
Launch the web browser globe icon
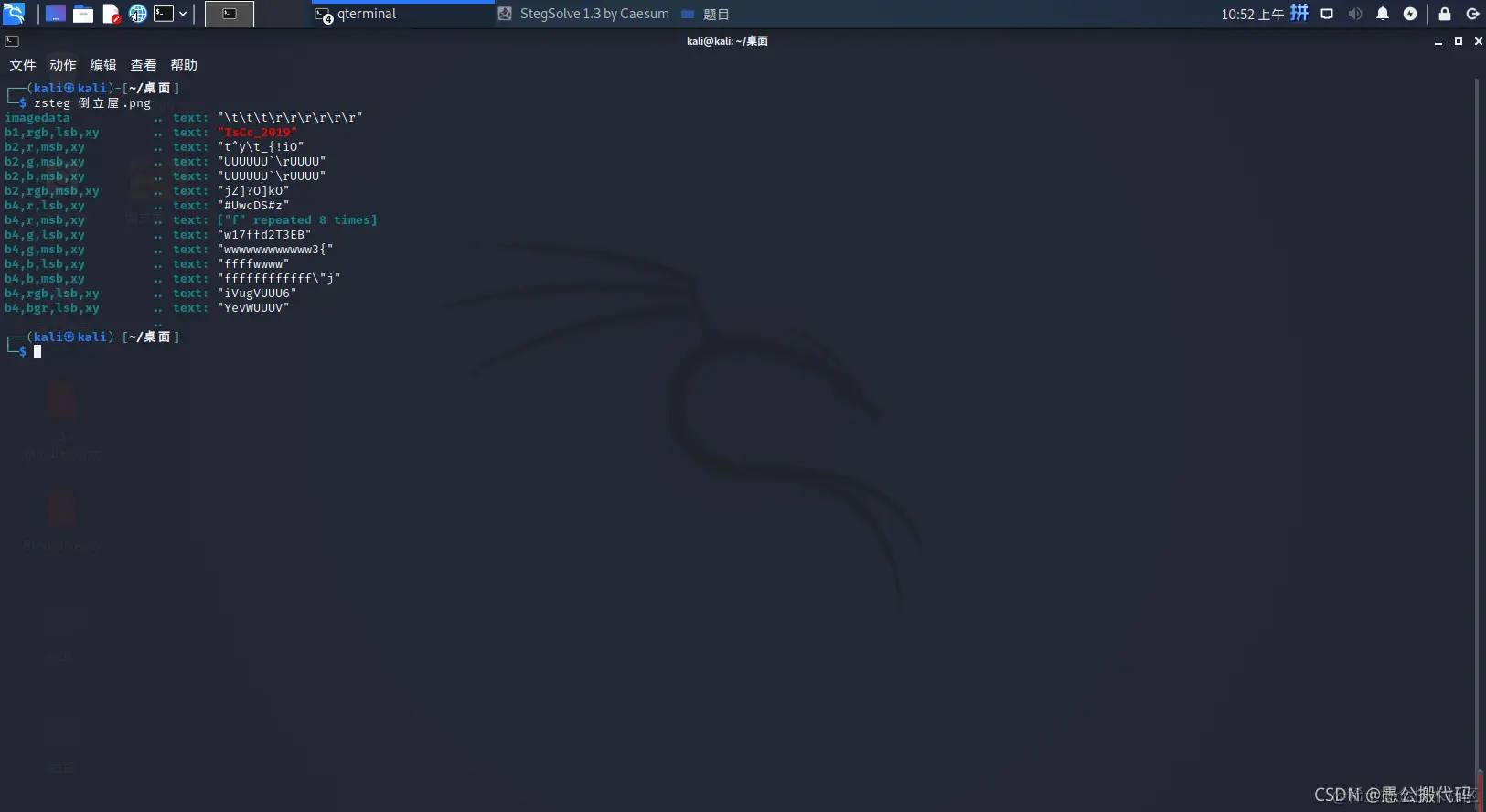pos(137,14)
